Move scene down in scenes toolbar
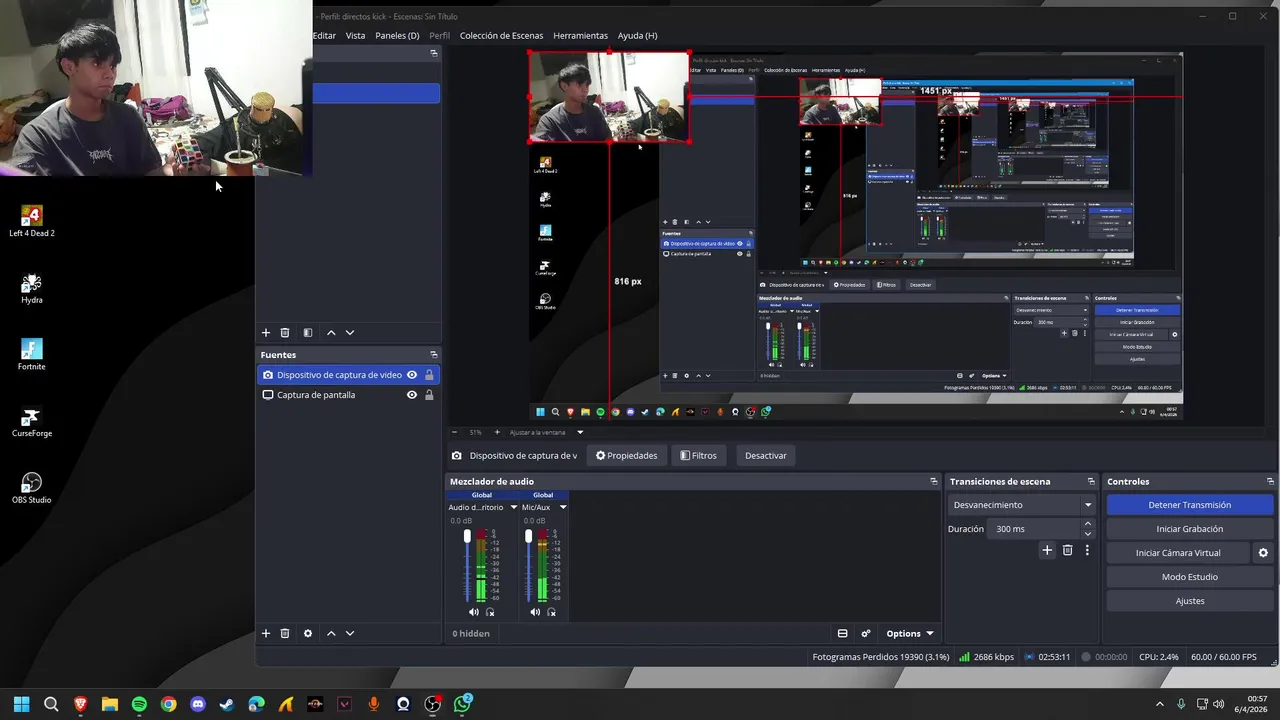This screenshot has height=720, width=1280. [350, 332]
